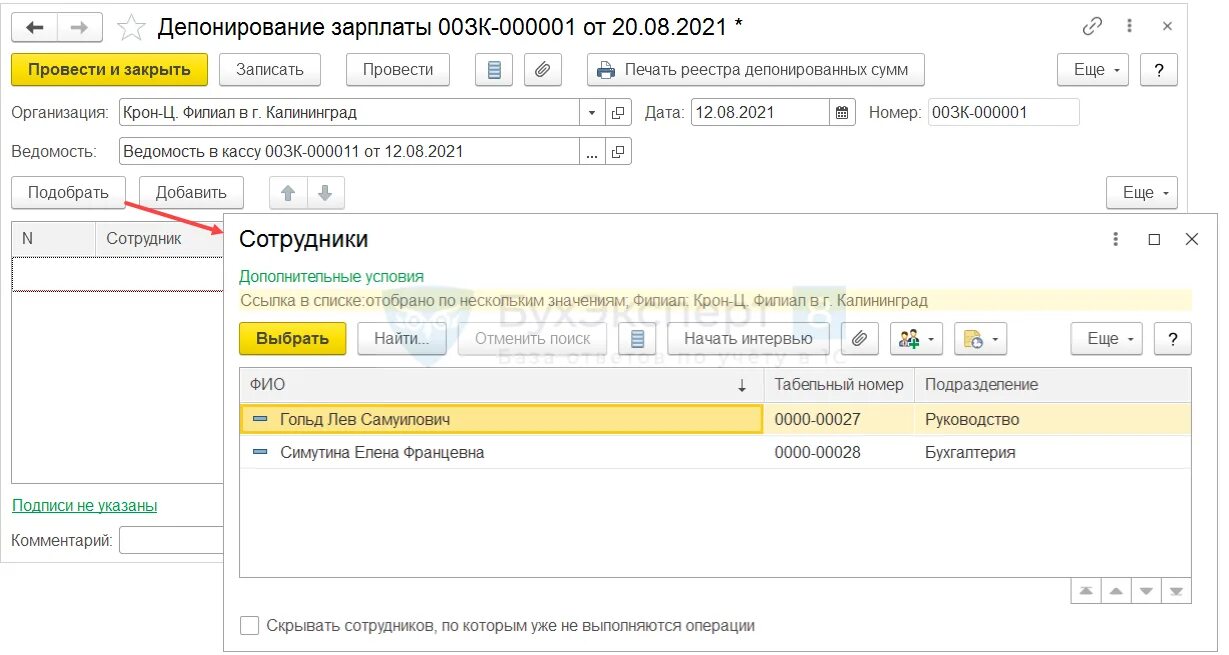
Task: Click the Добавить button
Action: [x=191, y=193]
